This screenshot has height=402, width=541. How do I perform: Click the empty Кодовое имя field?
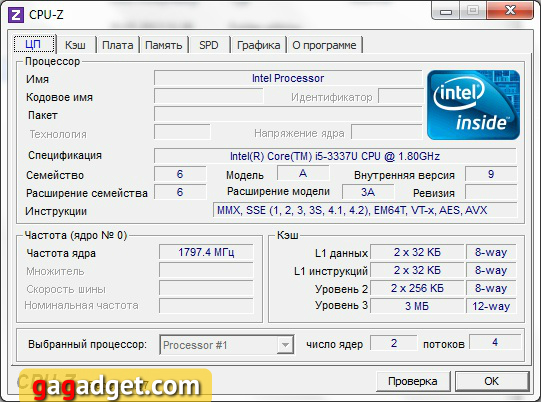(x=208, y=96)
